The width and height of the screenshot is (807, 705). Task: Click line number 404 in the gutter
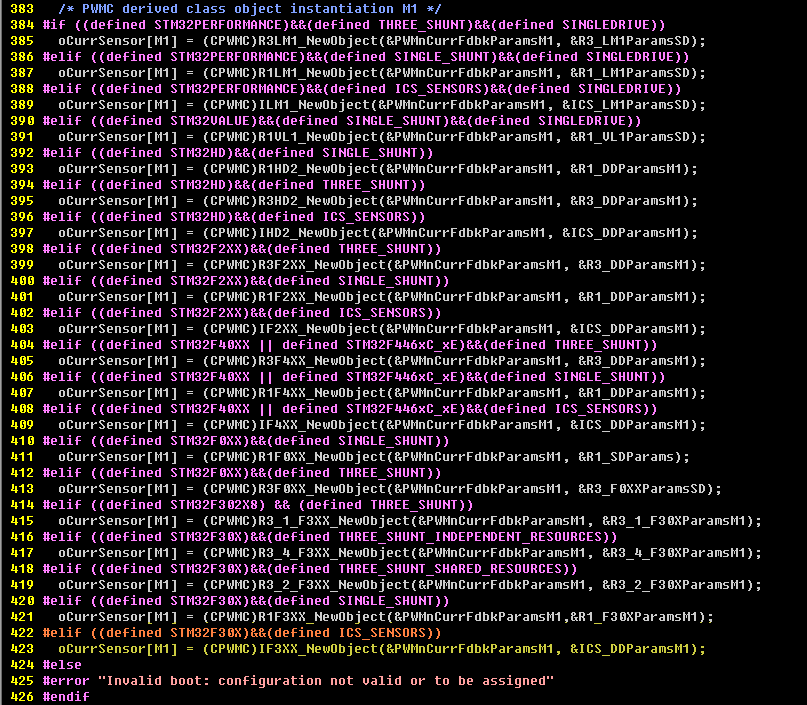pyautogui.click(x=22, y=345)
